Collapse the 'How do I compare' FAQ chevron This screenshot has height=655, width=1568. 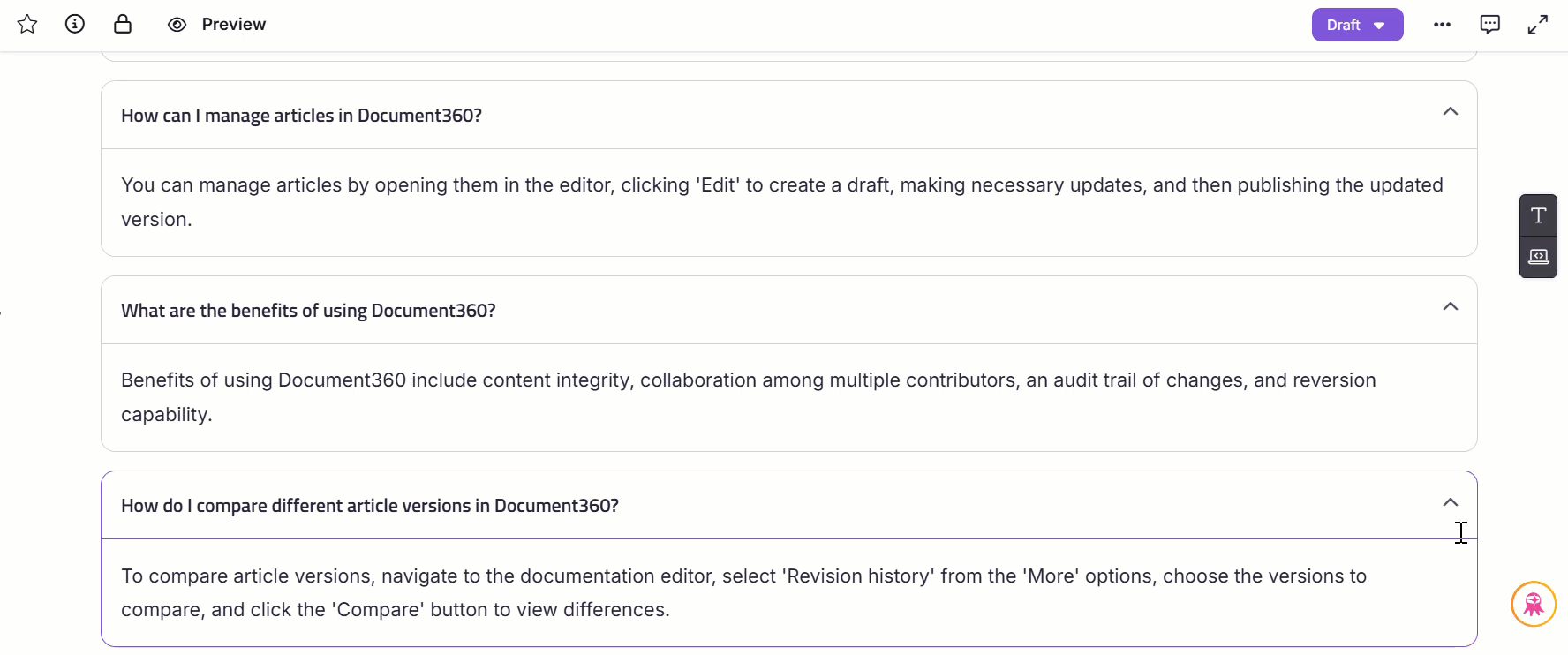click(x=1450, y=503)
